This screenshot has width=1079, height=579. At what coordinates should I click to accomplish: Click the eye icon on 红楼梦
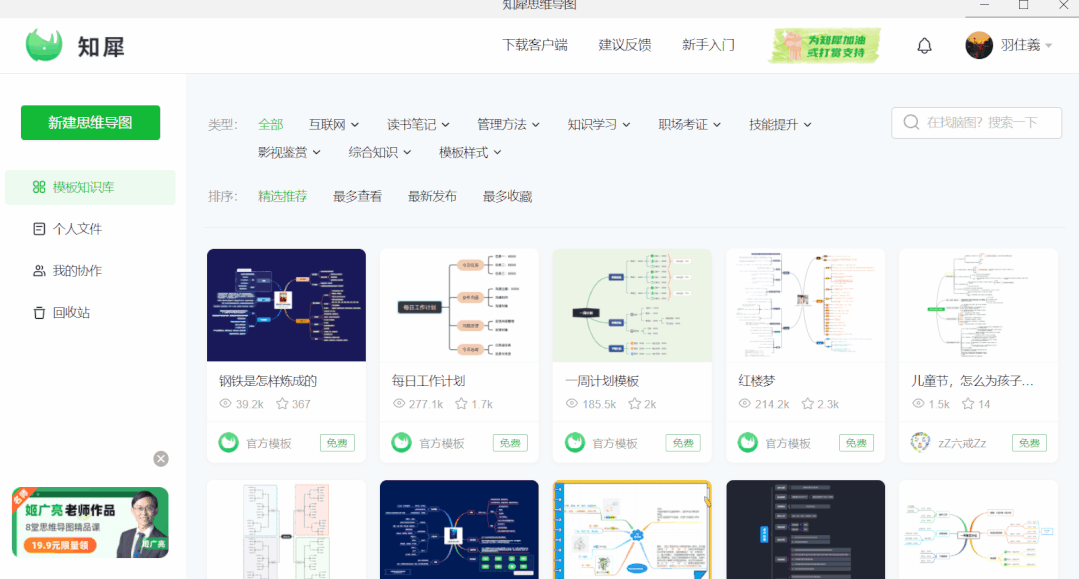pyautogui.click(x=745, y=403)
